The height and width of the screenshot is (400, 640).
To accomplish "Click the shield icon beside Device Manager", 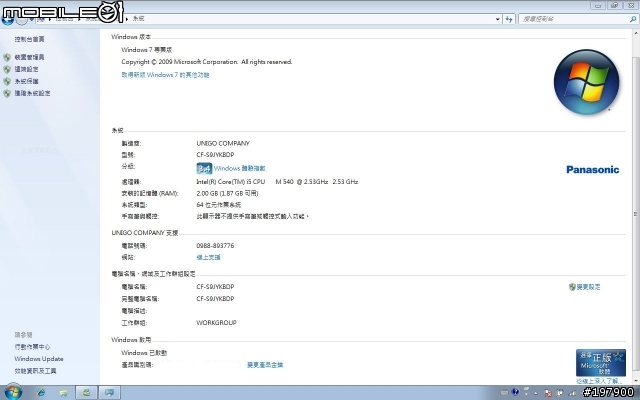I will coord(7,57).
